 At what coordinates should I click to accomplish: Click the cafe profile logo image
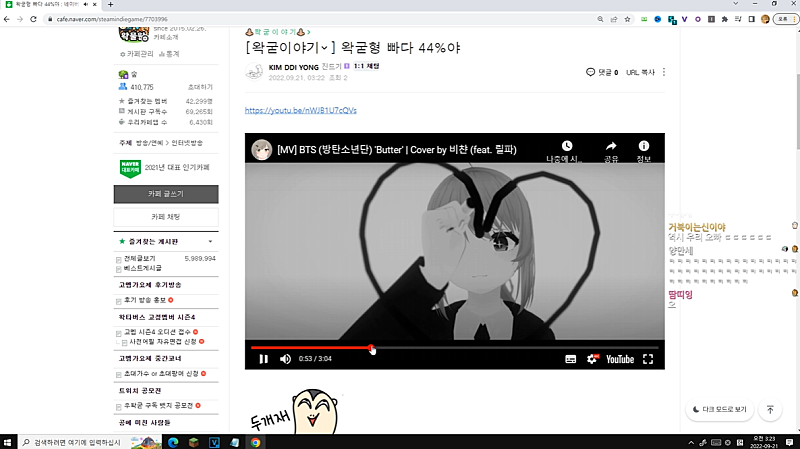coord(133,35)
